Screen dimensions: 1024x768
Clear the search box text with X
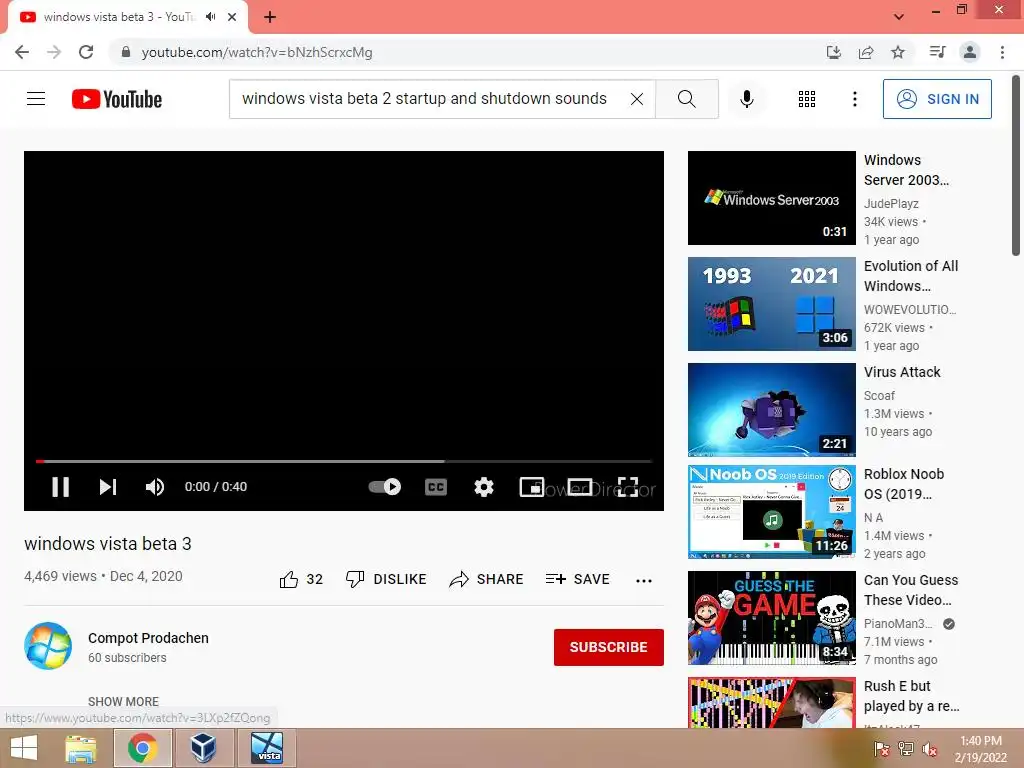pyautogui.click(x=637, y=99)
